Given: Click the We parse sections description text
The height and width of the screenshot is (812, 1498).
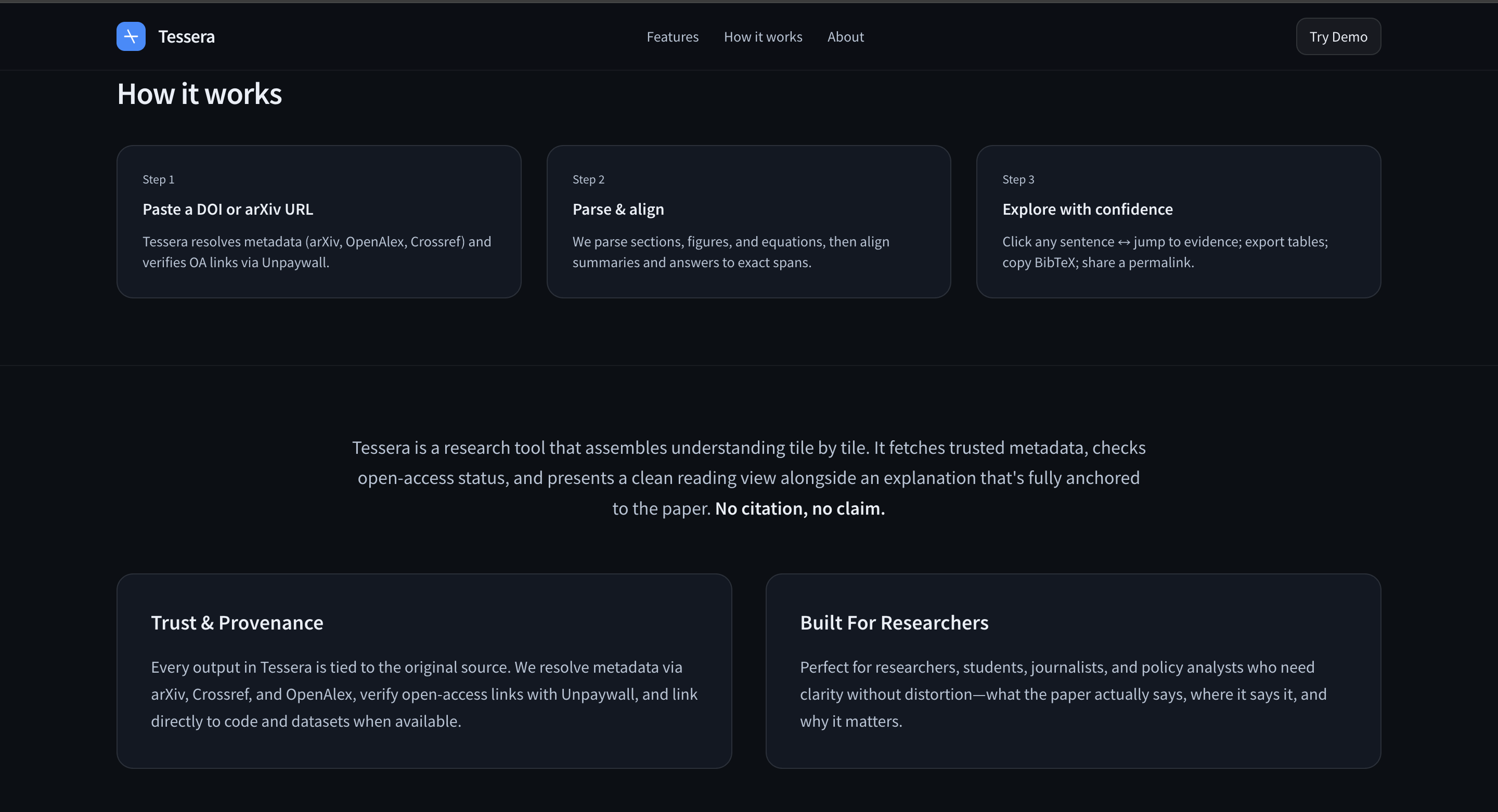Looking at the screenshot, I should (731, 252).
